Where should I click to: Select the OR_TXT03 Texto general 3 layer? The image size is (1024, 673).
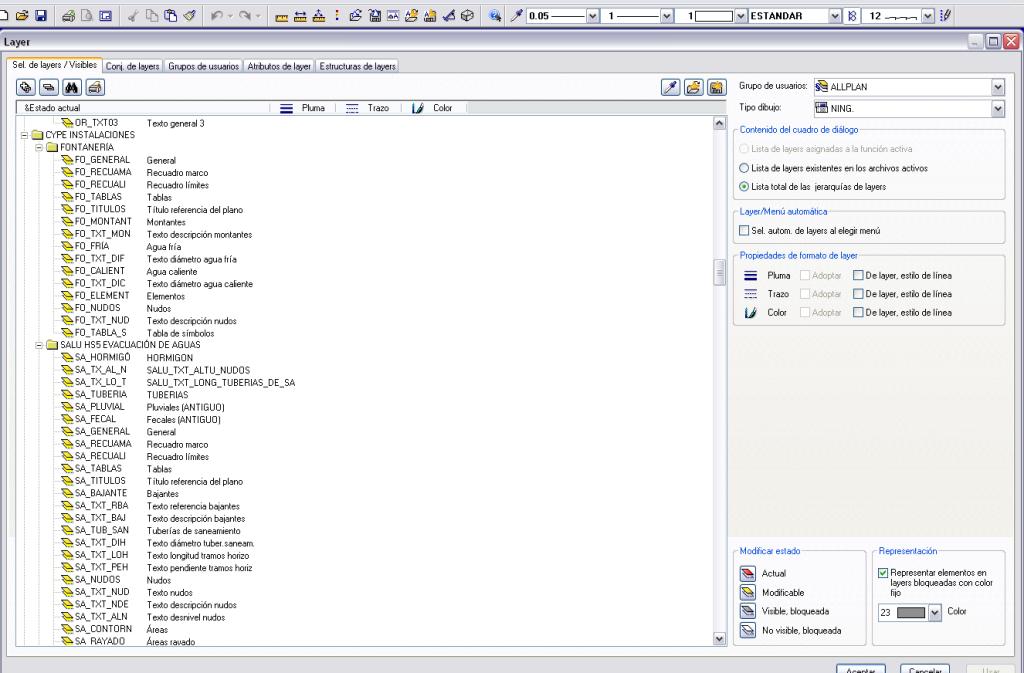[x=133, y=123]
